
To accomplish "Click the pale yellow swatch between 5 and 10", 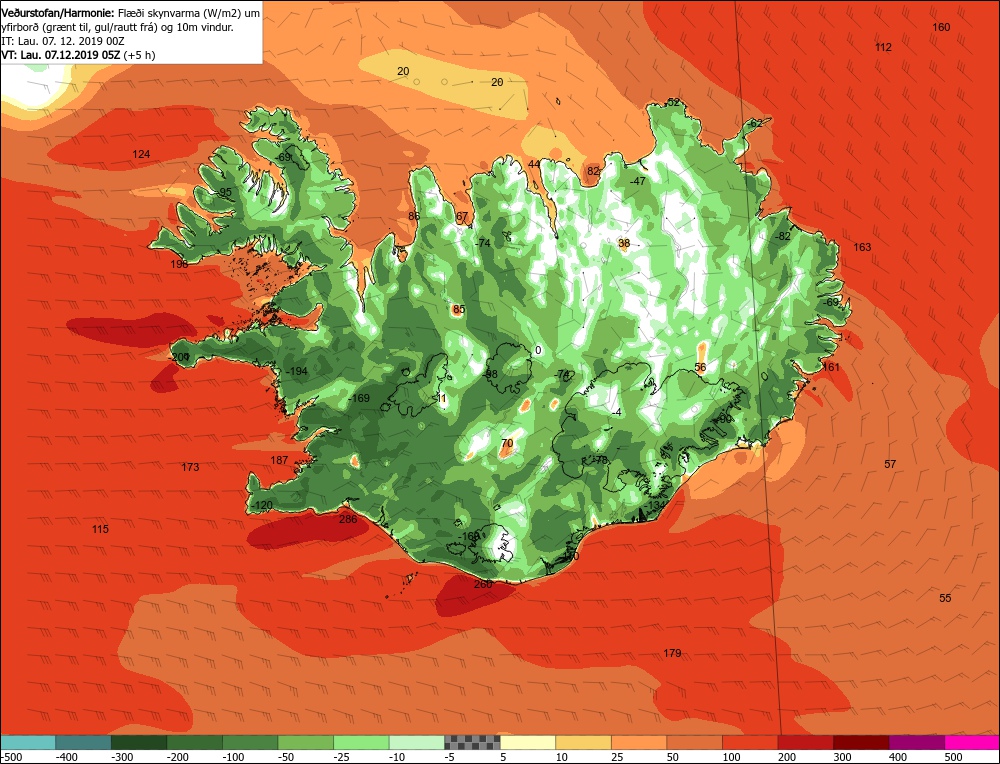I will coord(528,742).
